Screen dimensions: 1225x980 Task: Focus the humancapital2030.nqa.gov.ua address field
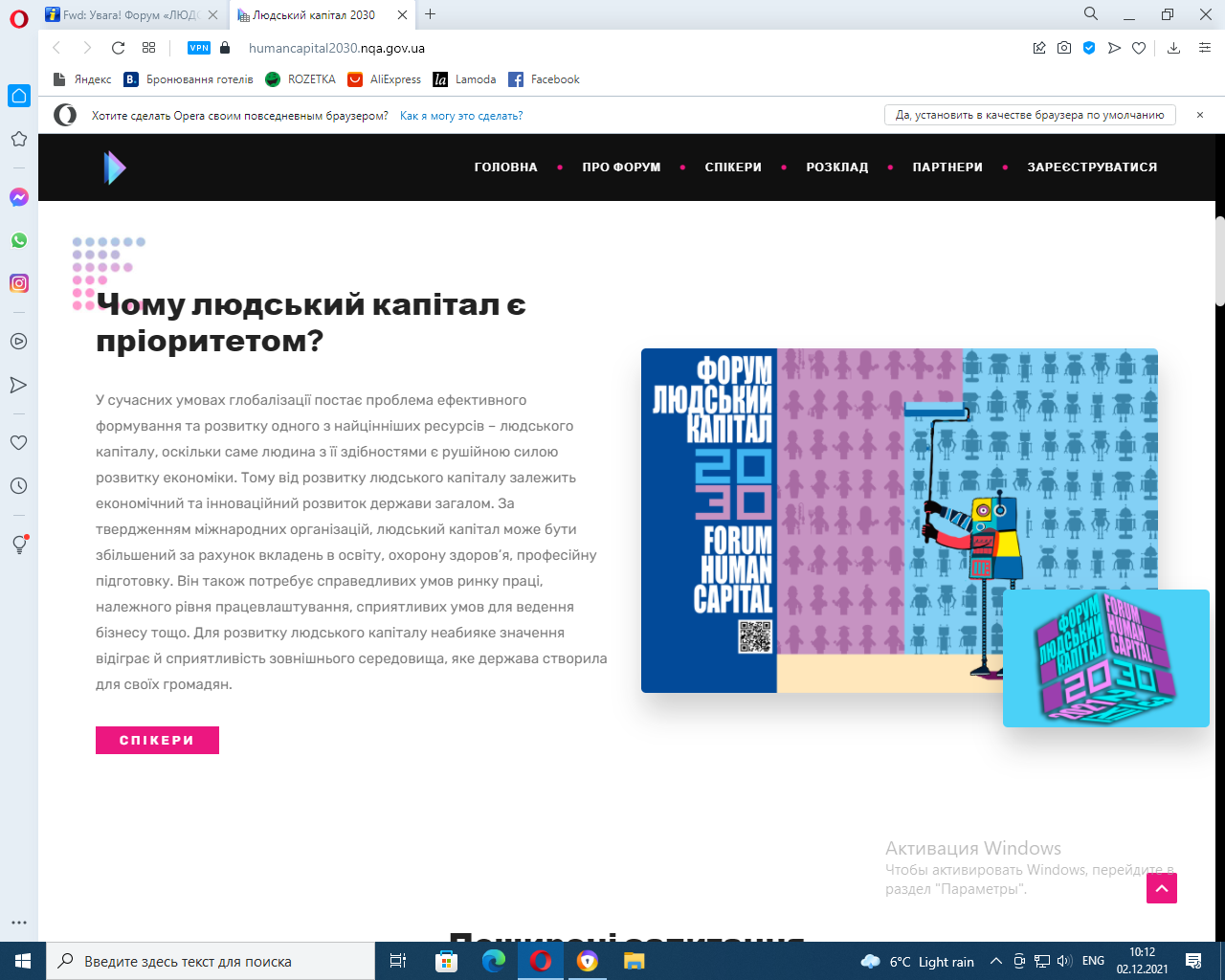tap(337, 48)
